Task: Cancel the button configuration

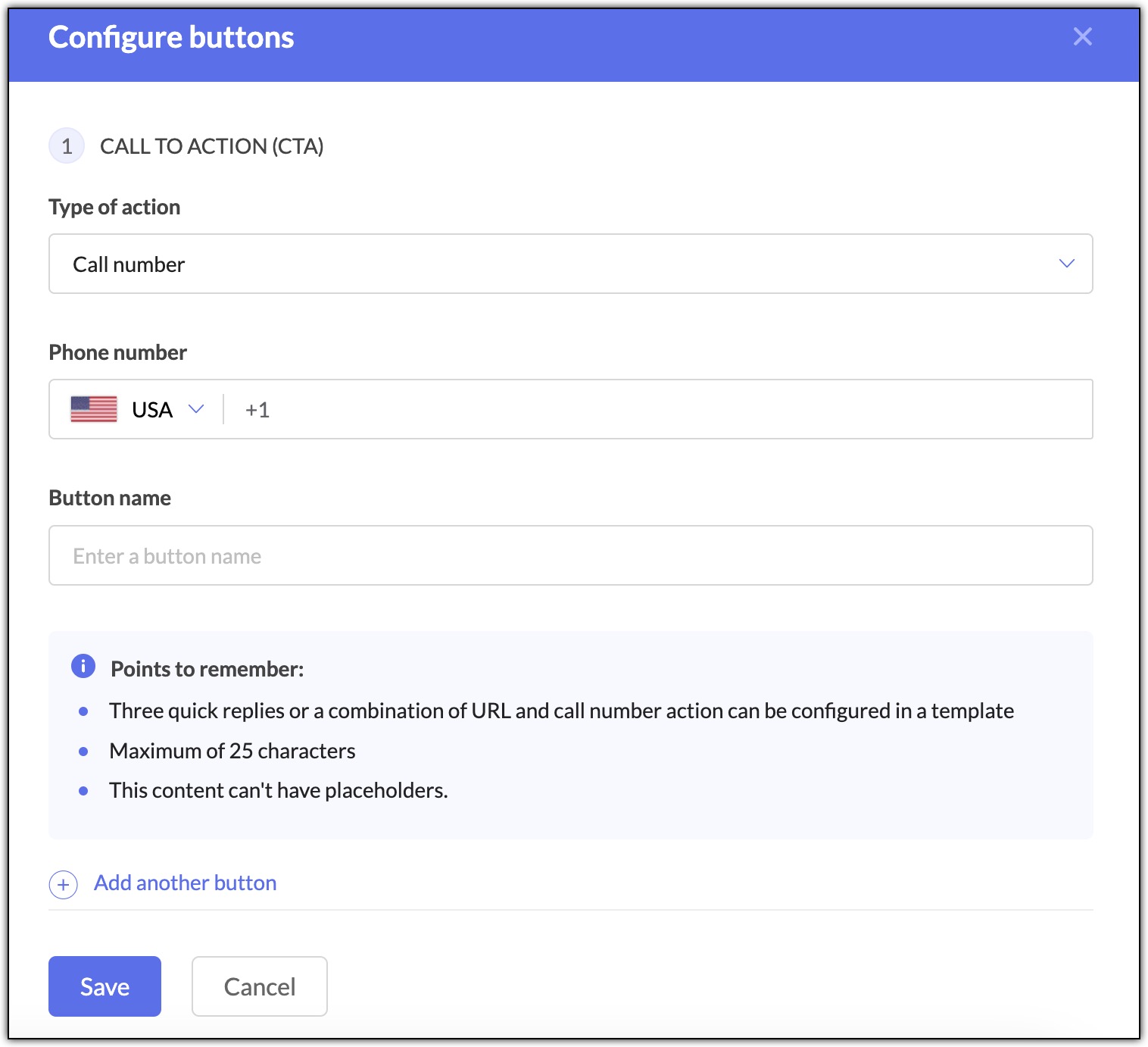Action: [x=259, y=986]
